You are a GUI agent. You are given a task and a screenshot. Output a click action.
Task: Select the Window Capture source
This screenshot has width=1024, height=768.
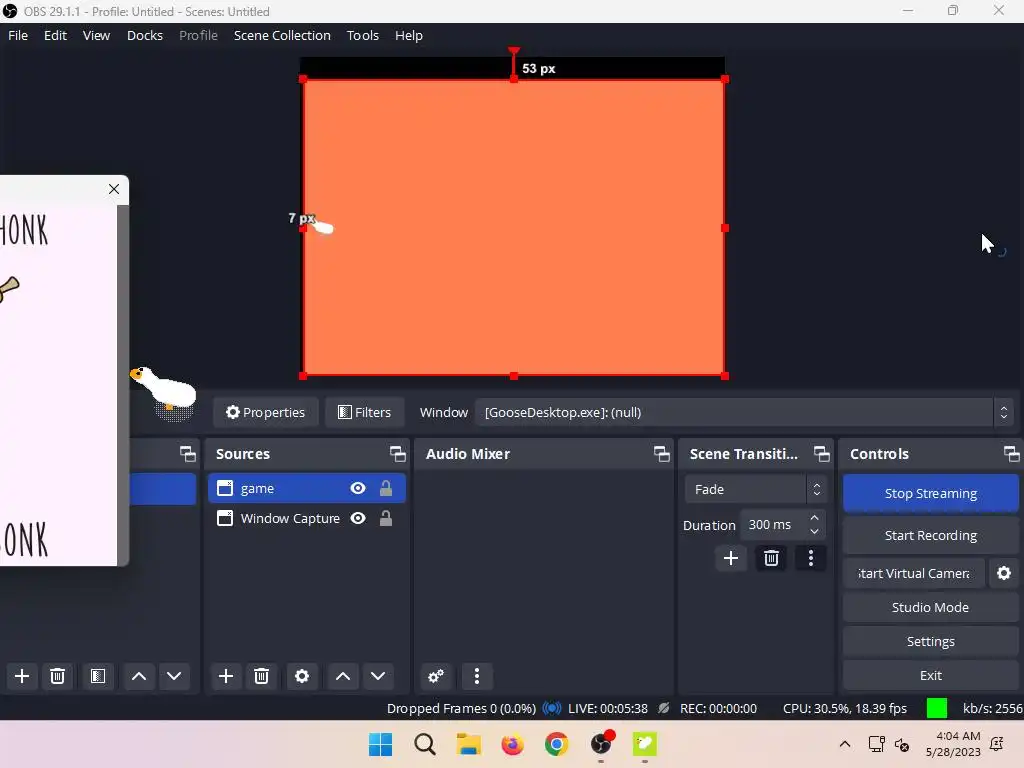306,519
